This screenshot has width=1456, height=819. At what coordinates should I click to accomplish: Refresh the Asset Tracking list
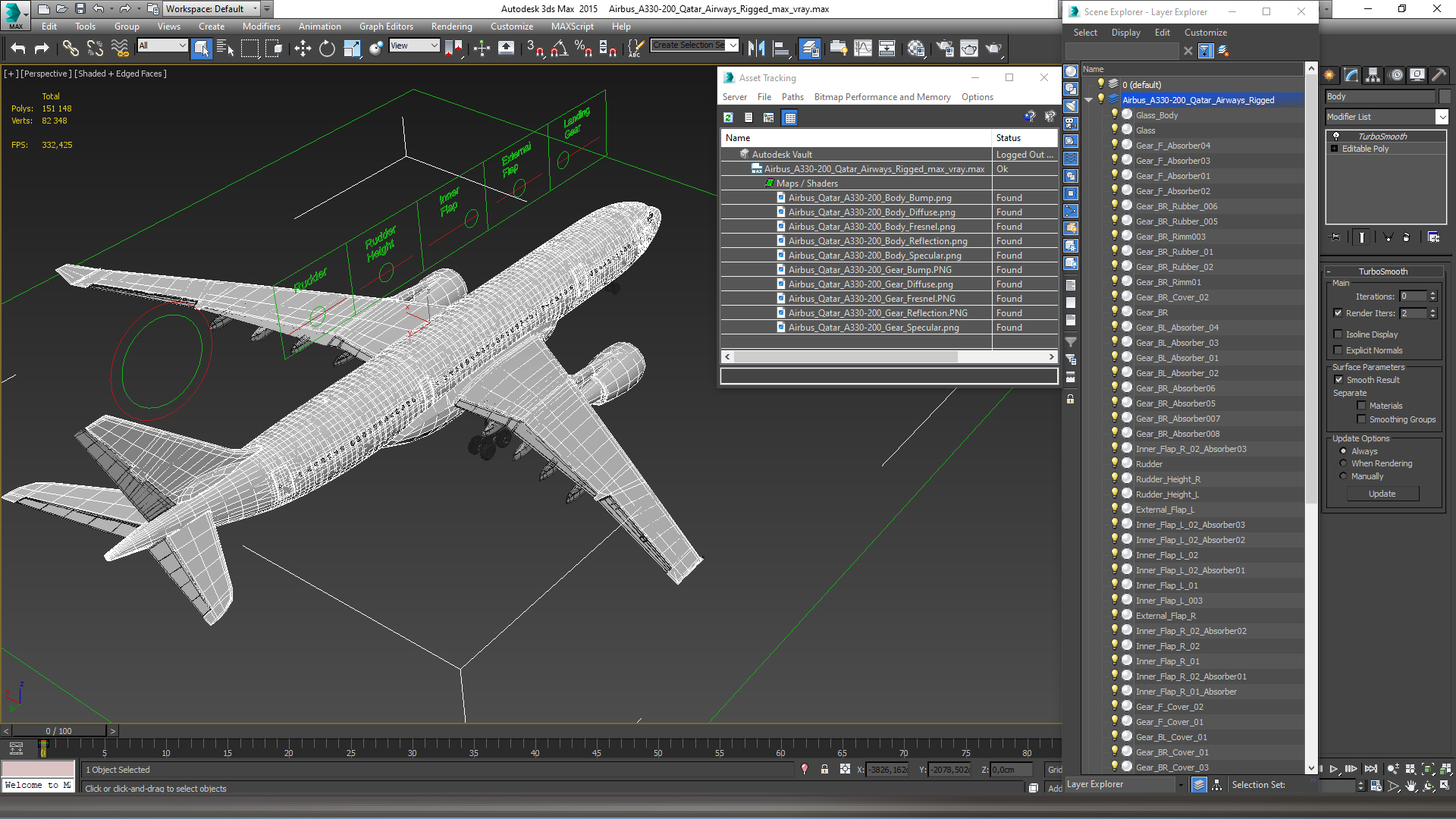tap(728, 118)
